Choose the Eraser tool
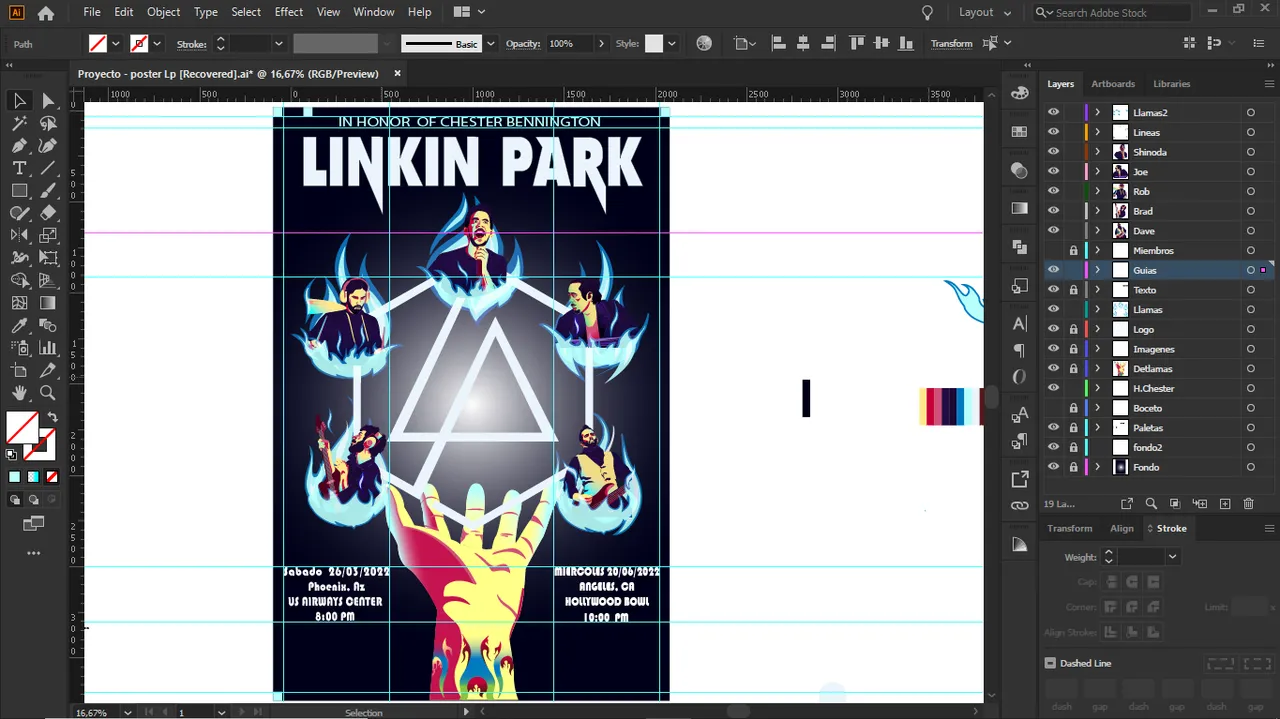The image size is (1280, 719). click(x=48, y=213)
